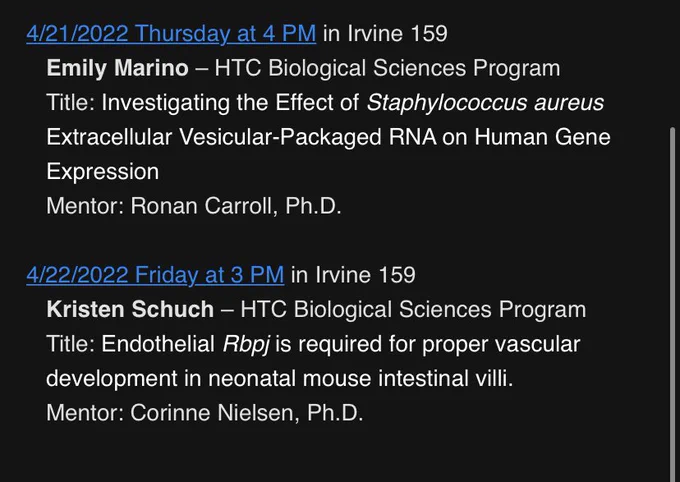Click the italic text Staphylococcus aureus
Screen dimensions: 680x482
pyautogui.click(x=485, y=103)
